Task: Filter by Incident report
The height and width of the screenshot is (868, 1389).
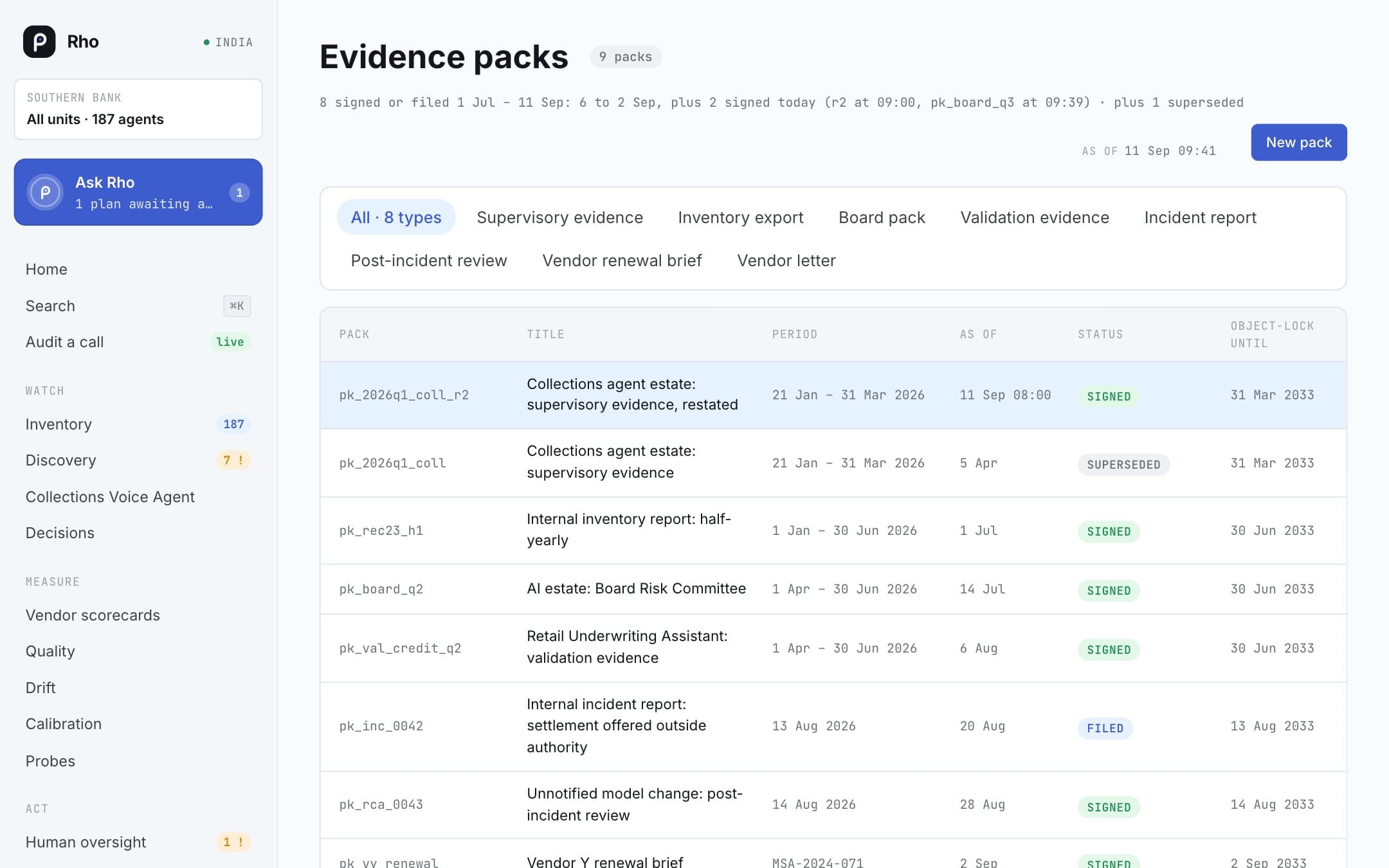Action: click(x=1200, y=217)
